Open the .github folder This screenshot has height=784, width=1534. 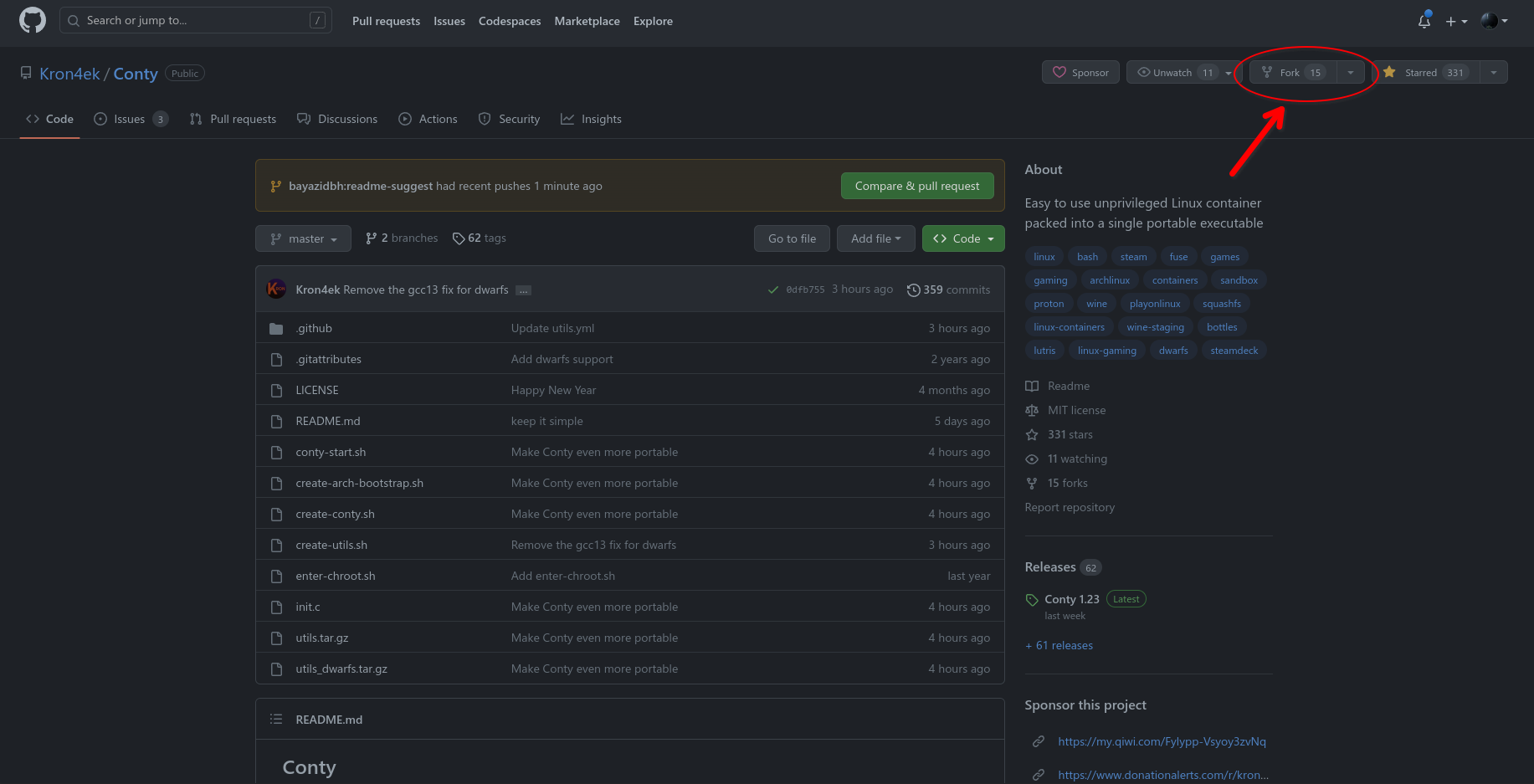[314, 328]
